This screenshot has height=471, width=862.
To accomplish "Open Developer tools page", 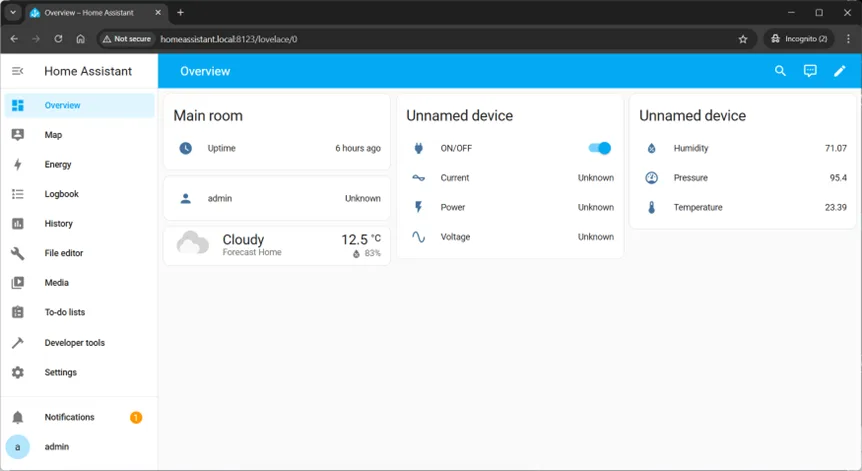I will [x=74, y=343].
